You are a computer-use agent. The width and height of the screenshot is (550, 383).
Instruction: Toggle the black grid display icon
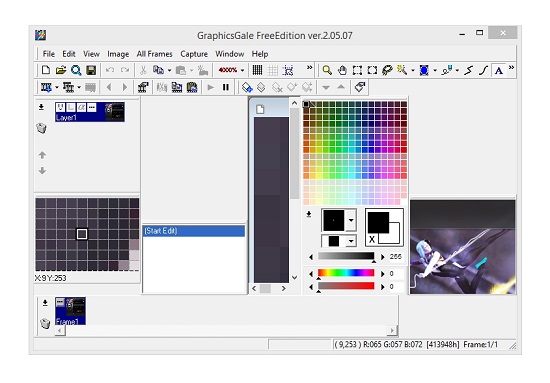257,70
